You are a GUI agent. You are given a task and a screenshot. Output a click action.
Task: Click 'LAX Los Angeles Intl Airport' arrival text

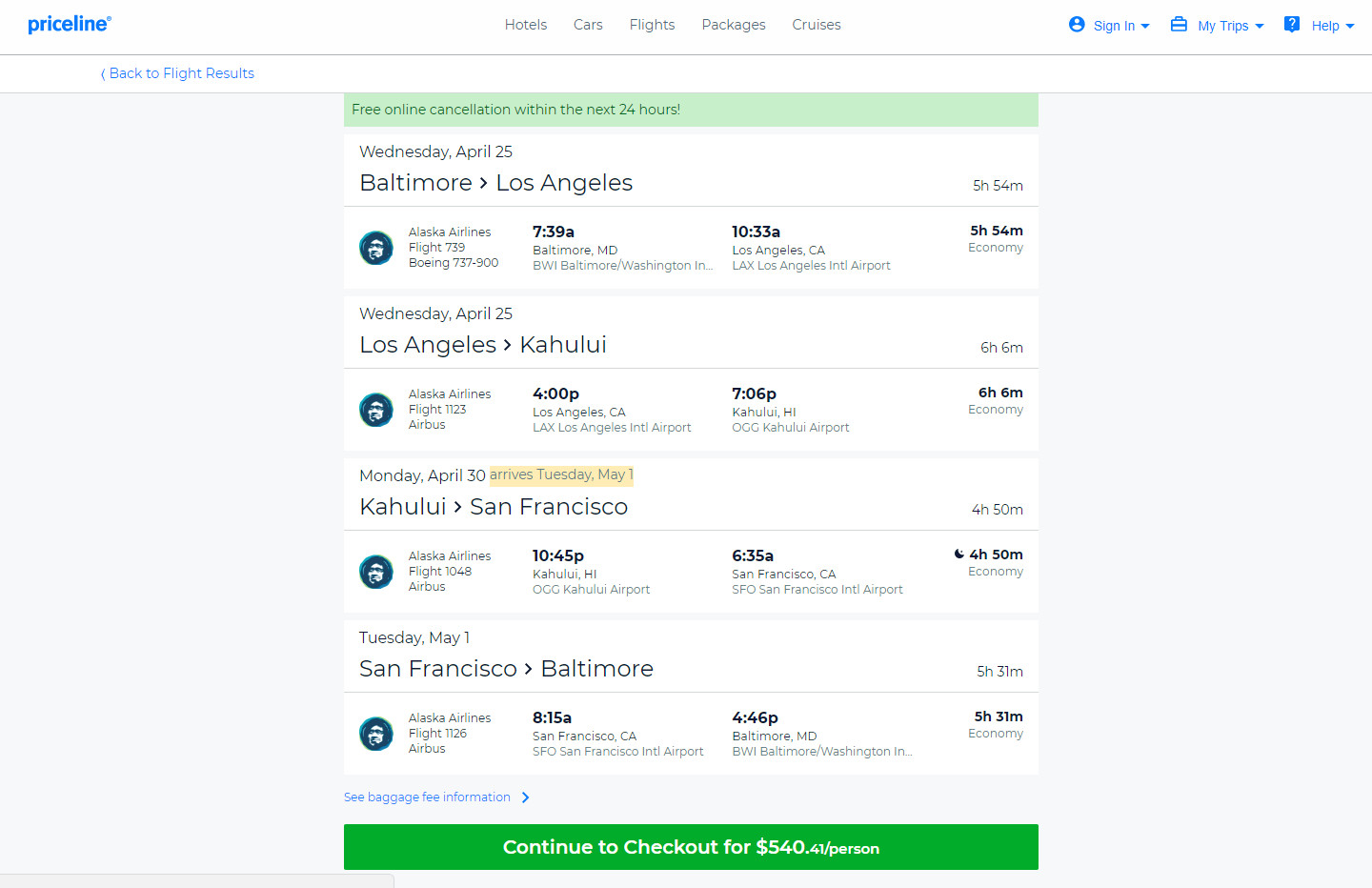point(811,266)
